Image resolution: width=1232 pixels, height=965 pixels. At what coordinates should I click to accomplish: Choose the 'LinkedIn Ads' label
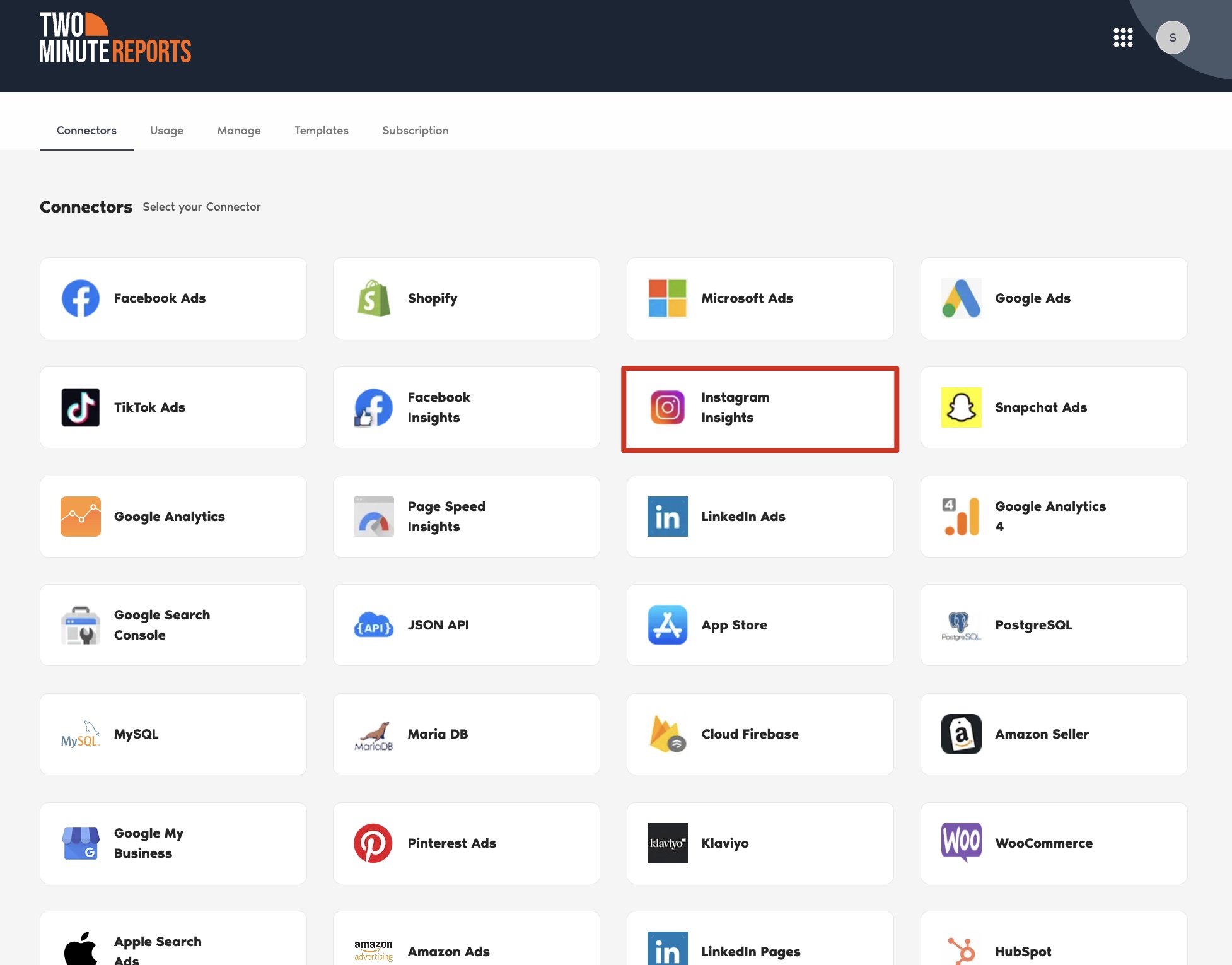(x=743, y=517)
